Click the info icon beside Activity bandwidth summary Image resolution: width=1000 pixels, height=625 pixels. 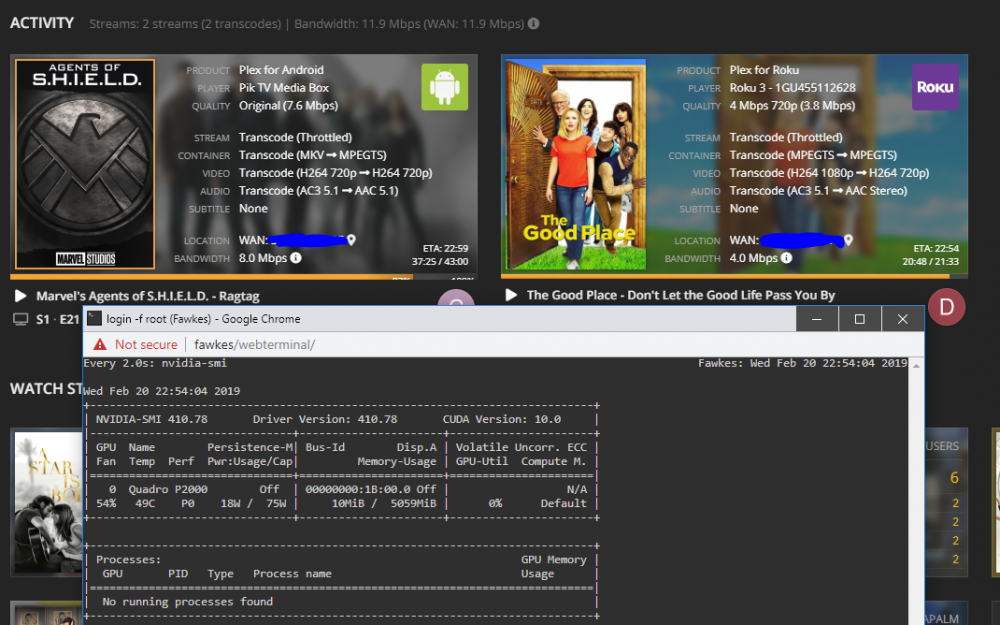pos(533,24)
